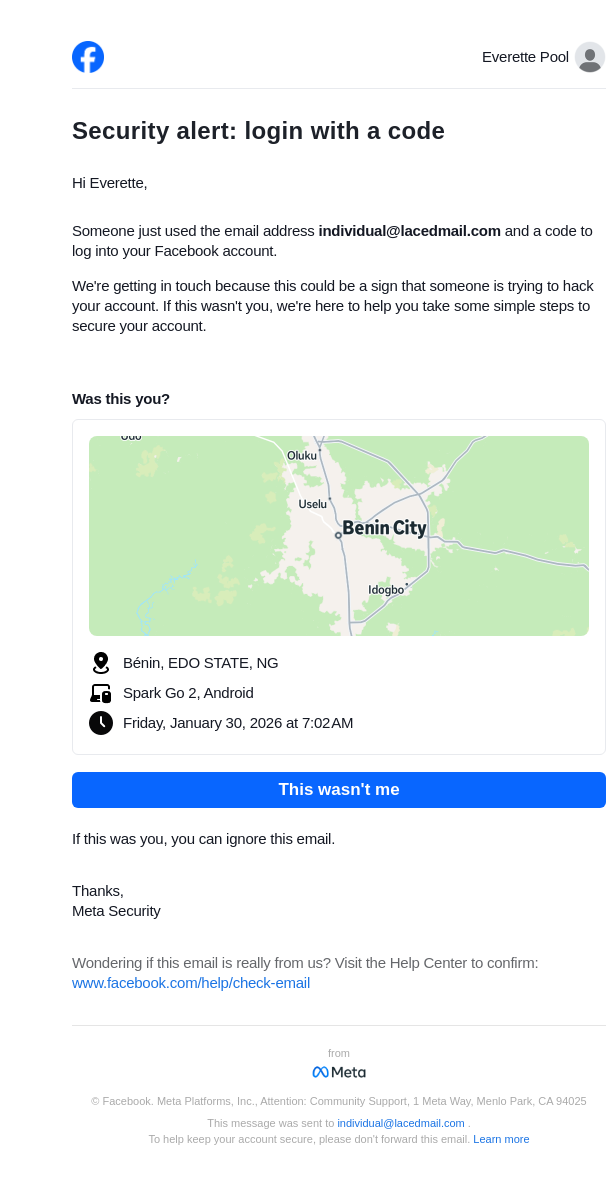Image resolution: width=614 pixels, height=1195 pixels.
Task: Click the location pin icon
Action: [x=100, y=663]
